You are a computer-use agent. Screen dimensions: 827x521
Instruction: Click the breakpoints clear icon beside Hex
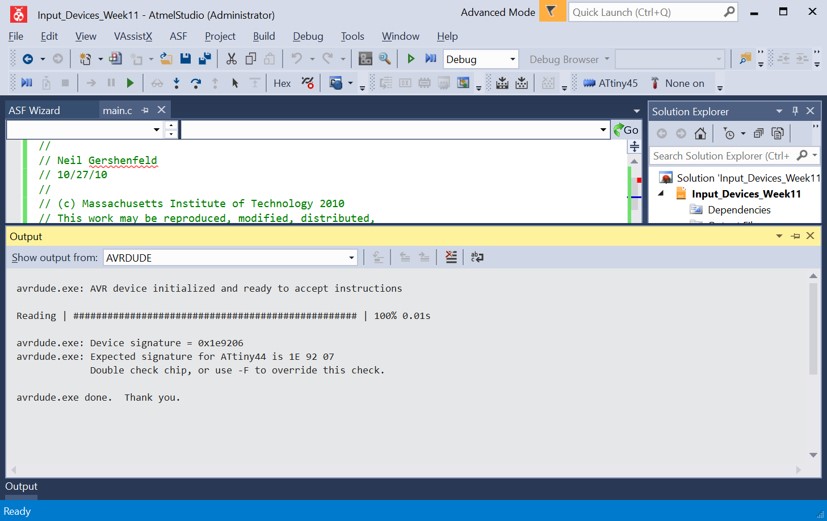[x=307, y=83]
